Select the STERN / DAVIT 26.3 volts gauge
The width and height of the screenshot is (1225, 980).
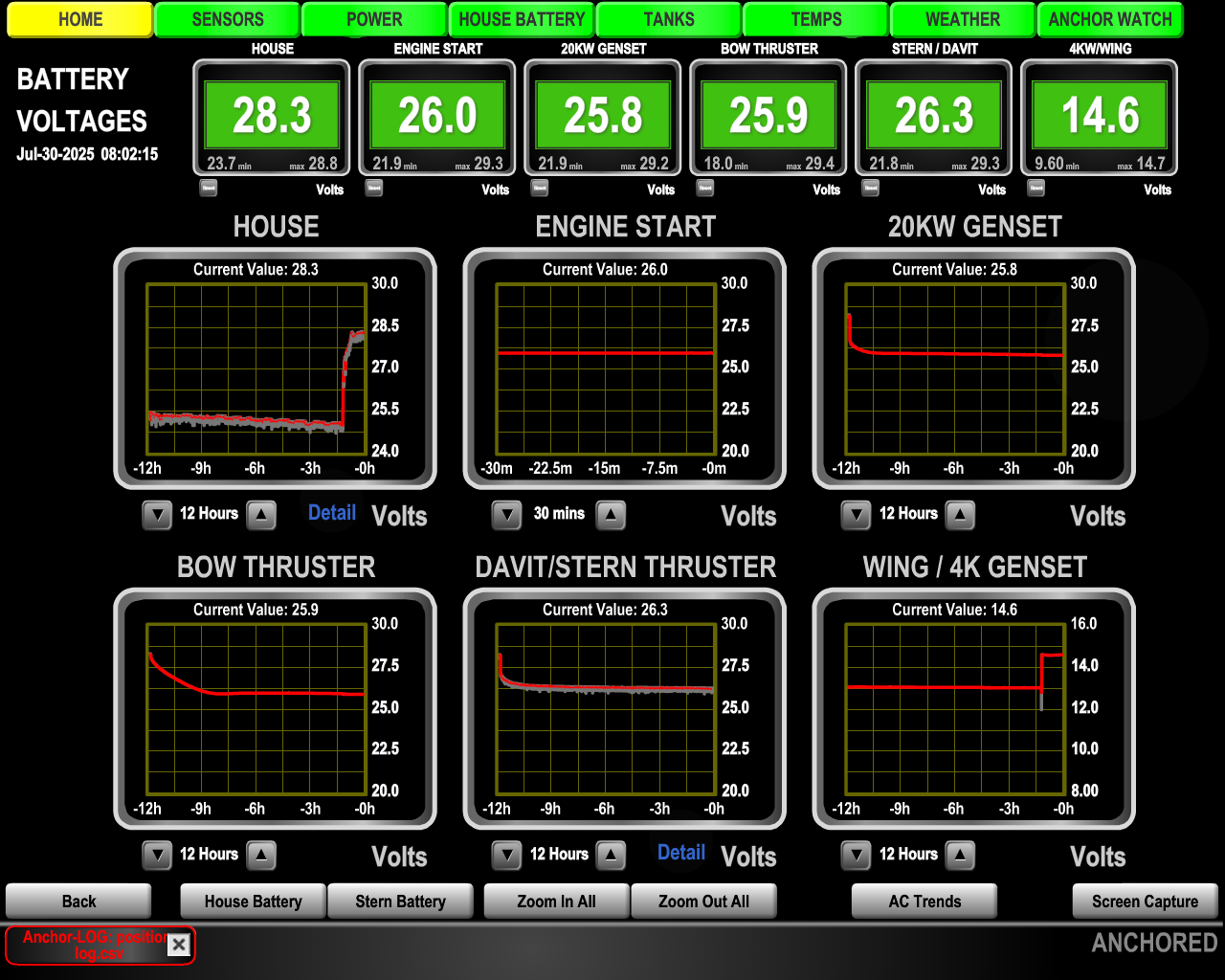[935, 118]
